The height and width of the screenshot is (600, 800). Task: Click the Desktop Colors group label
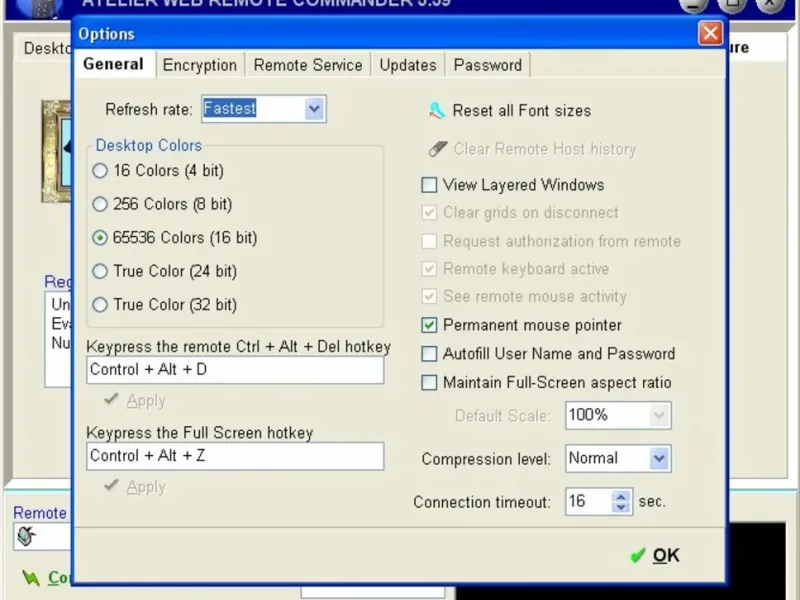148,145
